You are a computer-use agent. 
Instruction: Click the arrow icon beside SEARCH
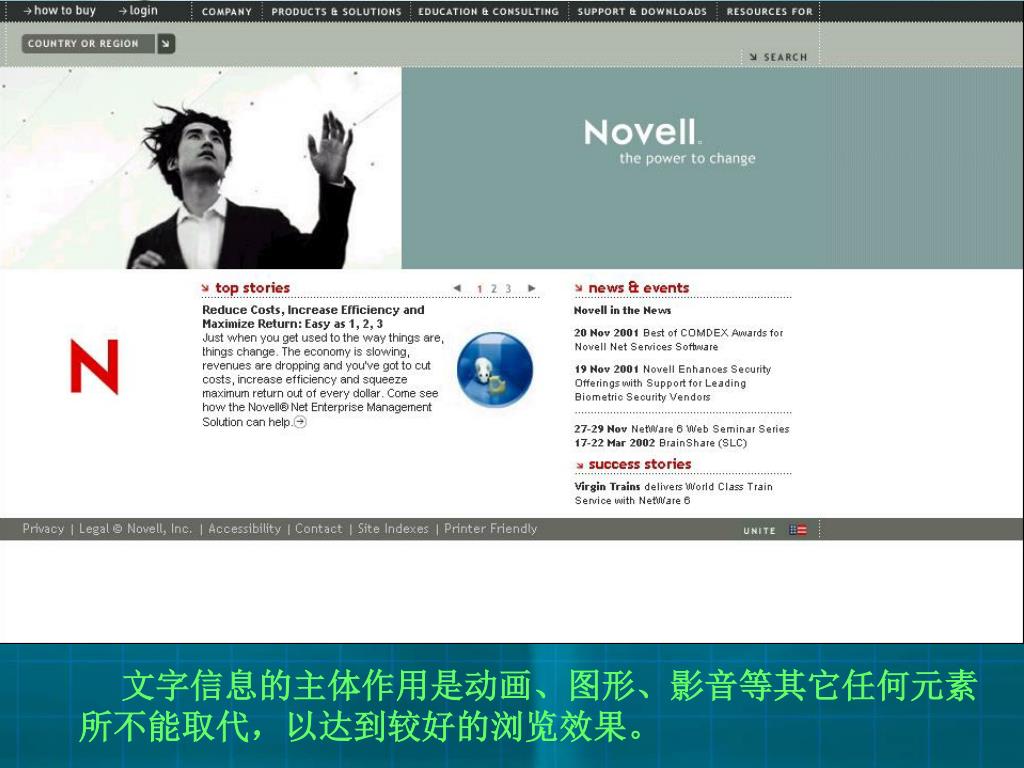754,57
